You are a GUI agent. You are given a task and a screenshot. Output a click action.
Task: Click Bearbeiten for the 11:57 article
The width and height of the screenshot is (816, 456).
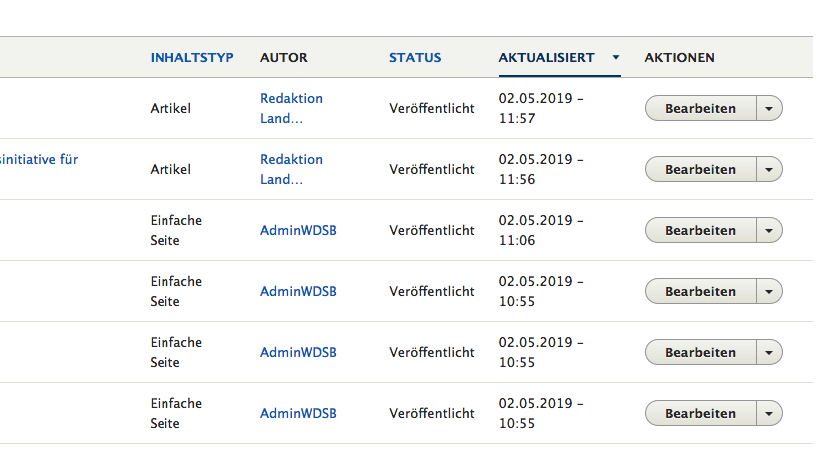(700, 109)
